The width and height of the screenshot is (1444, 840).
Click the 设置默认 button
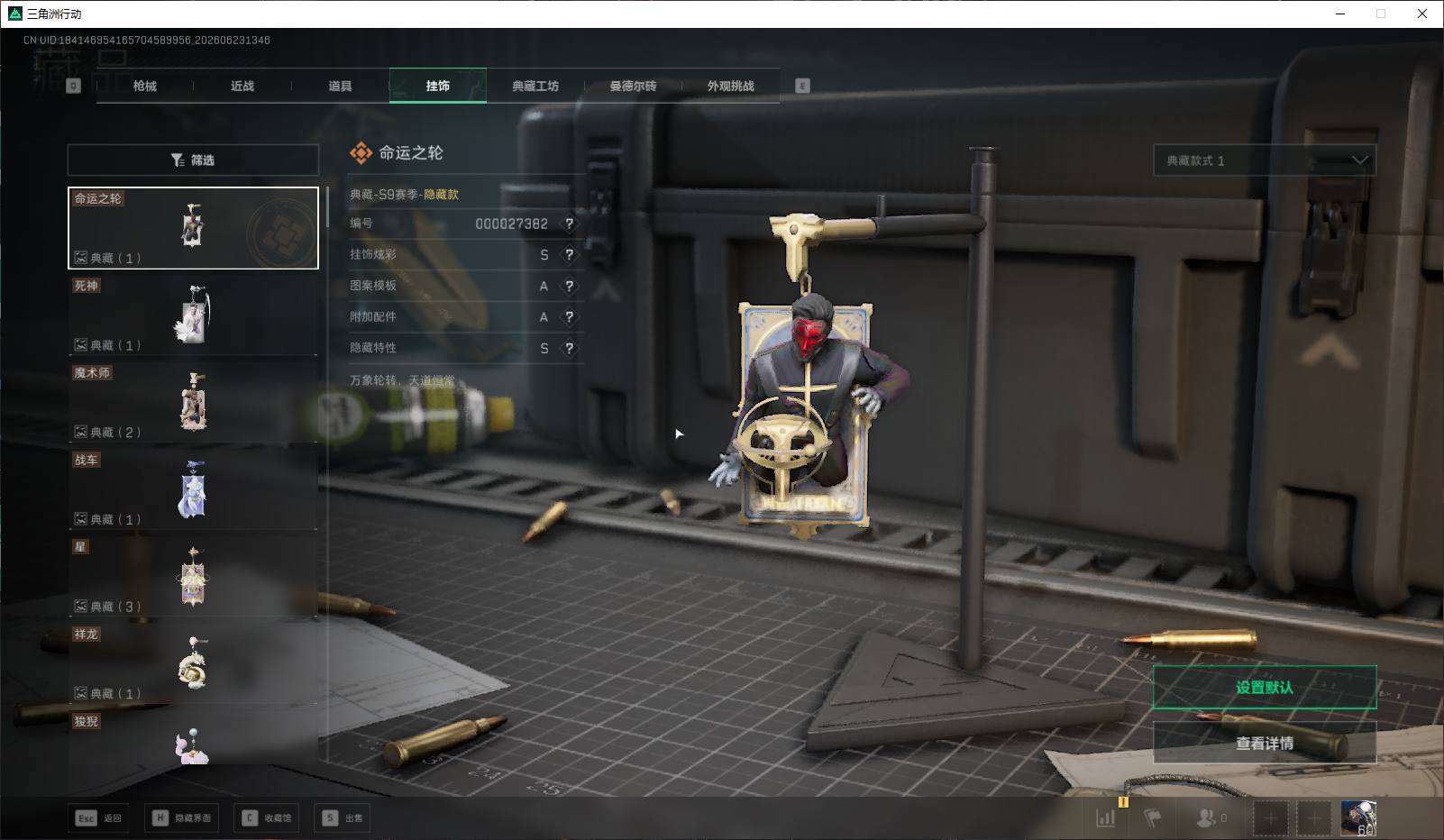click(x=1265, y=688)
